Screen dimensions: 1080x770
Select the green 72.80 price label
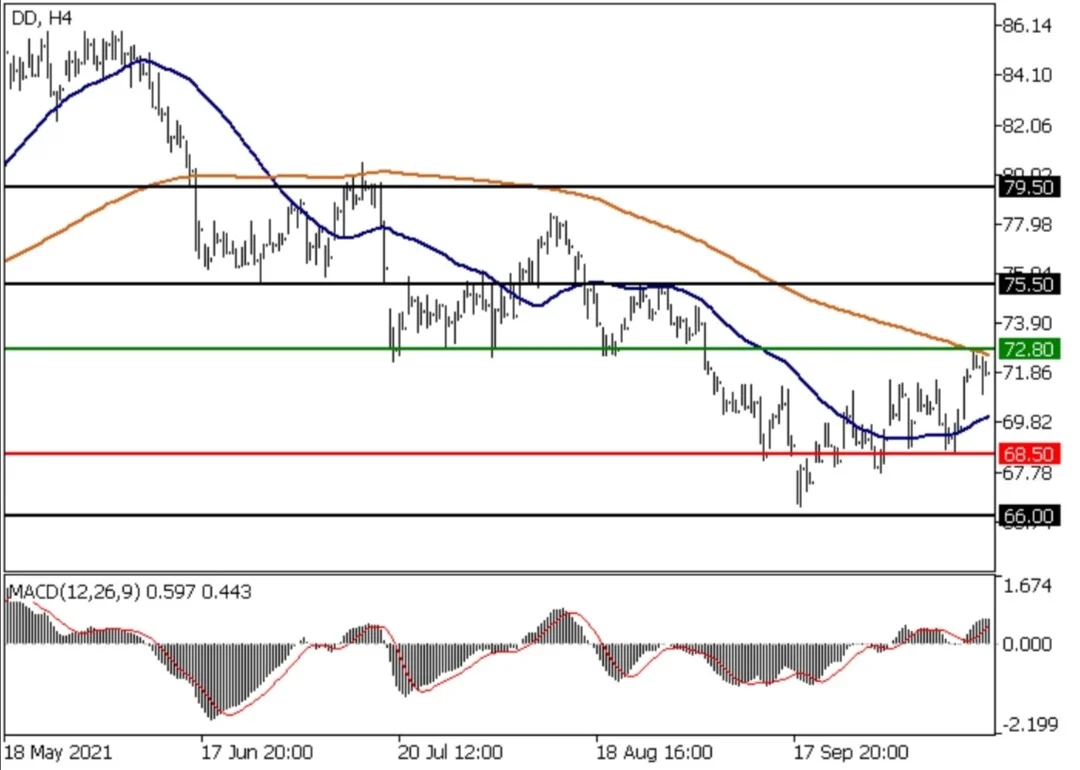[1029, 349]
